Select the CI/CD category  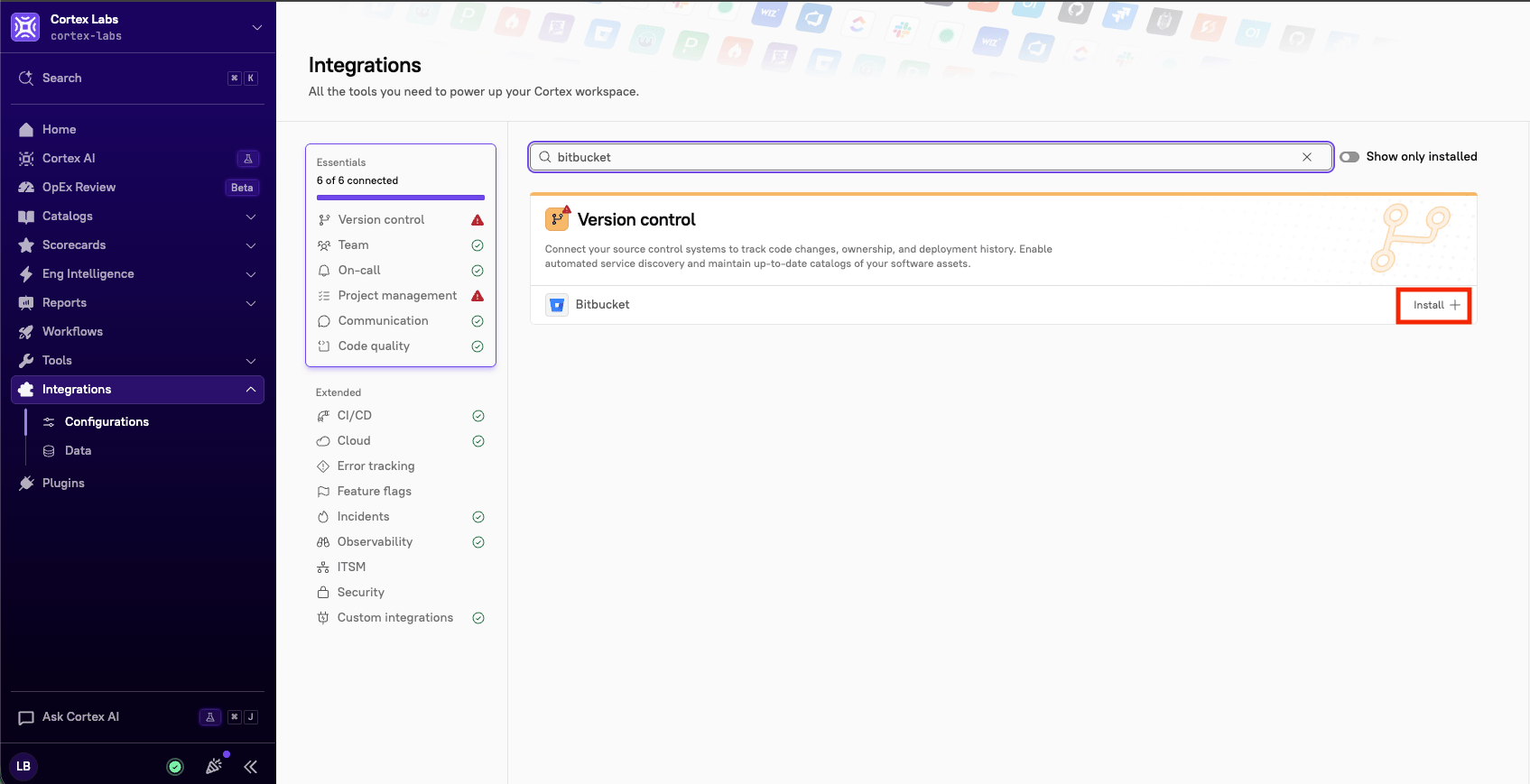(401, 416)
